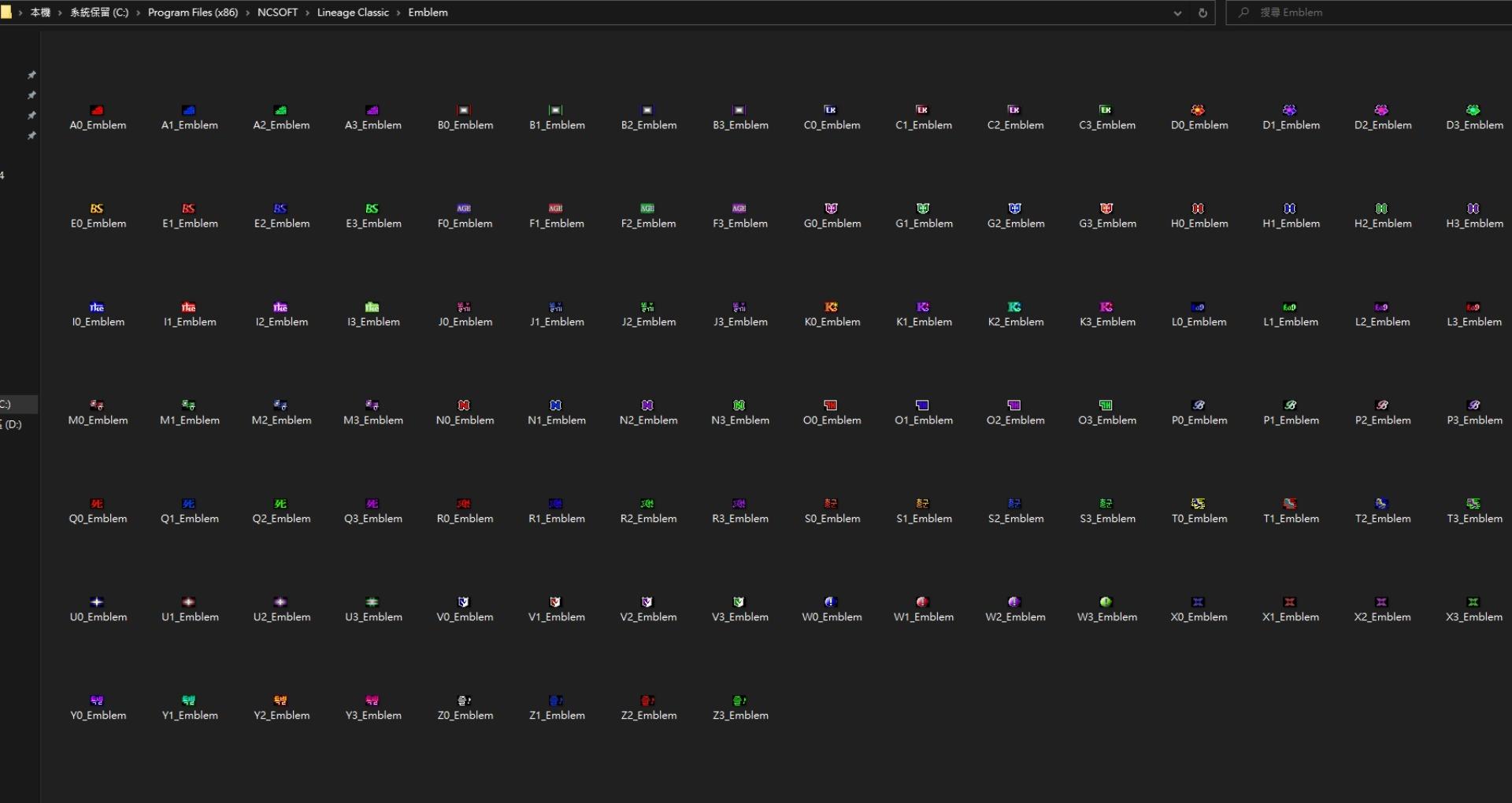
Task: Click the X3_Emblem file name label
Action: click(1474, 617)
